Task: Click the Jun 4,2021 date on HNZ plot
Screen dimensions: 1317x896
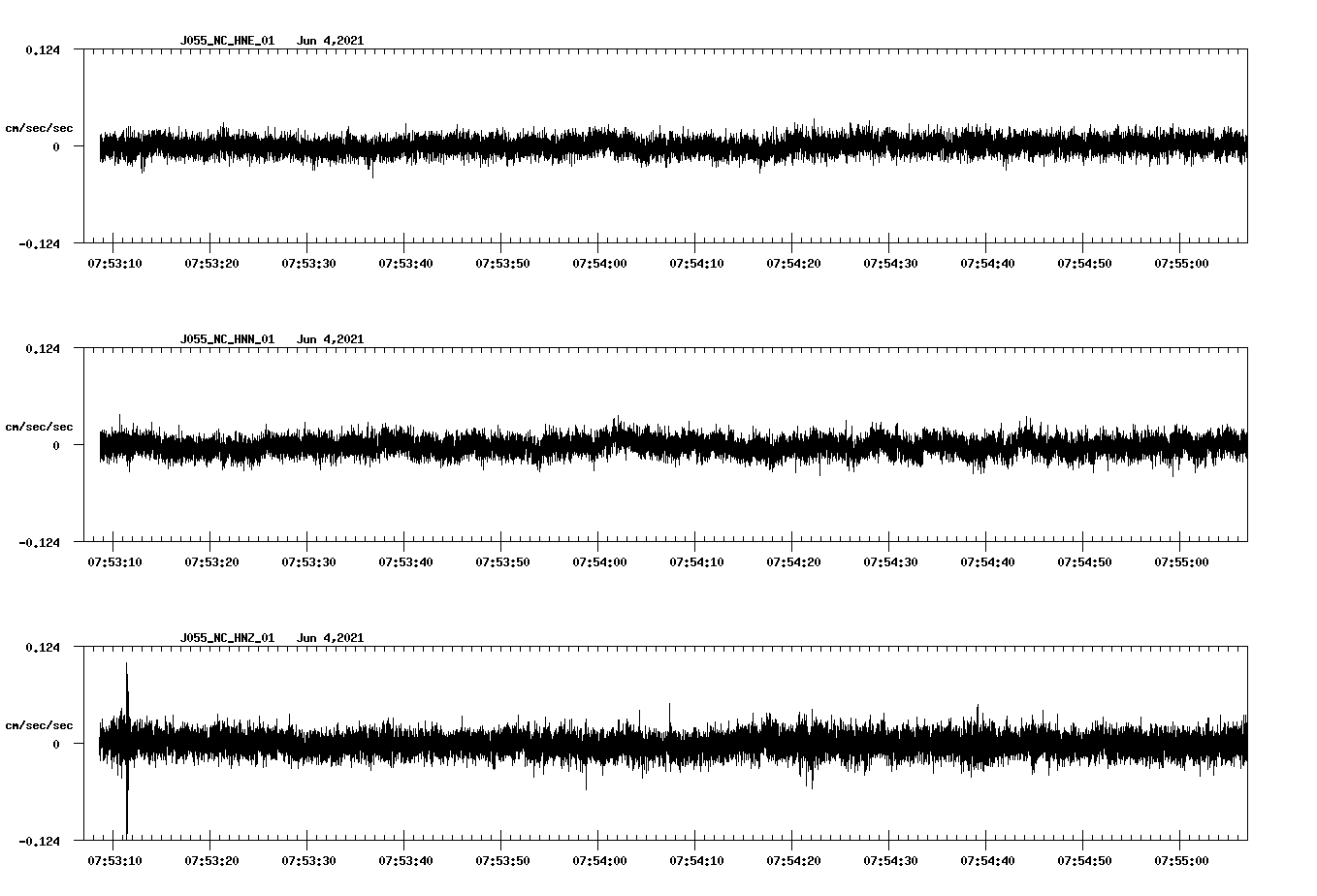Action: point(330,638)
